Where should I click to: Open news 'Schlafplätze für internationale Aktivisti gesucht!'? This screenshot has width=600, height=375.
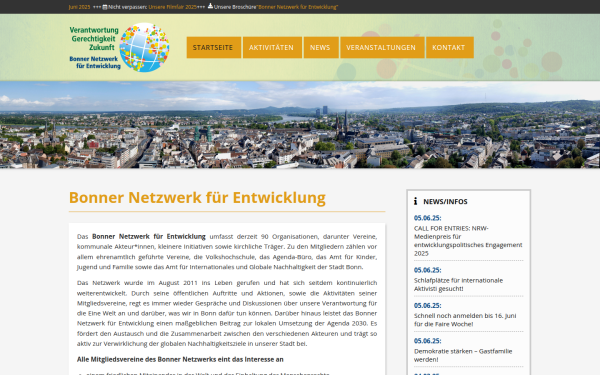pos(458,284)
